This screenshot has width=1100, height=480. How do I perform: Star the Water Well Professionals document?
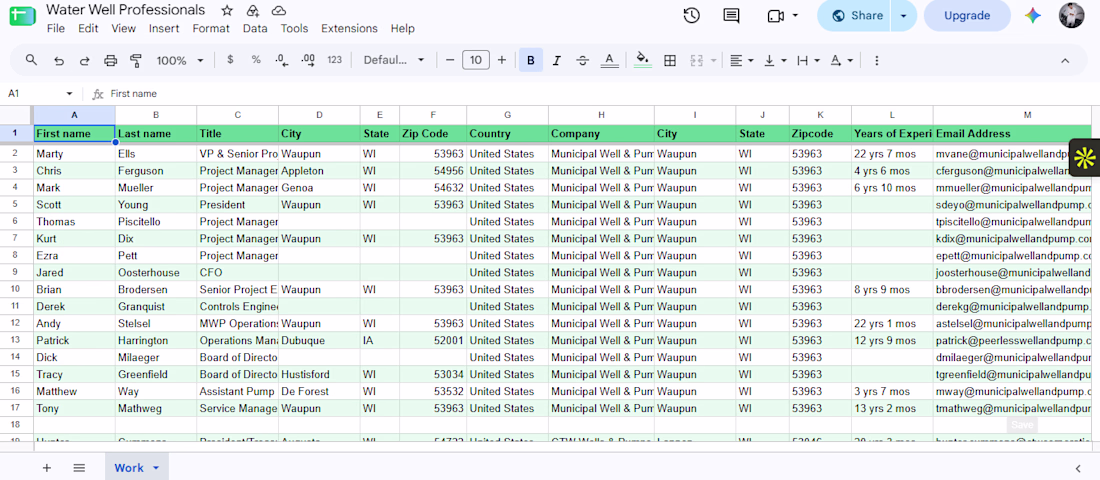(x=227, y=11)
